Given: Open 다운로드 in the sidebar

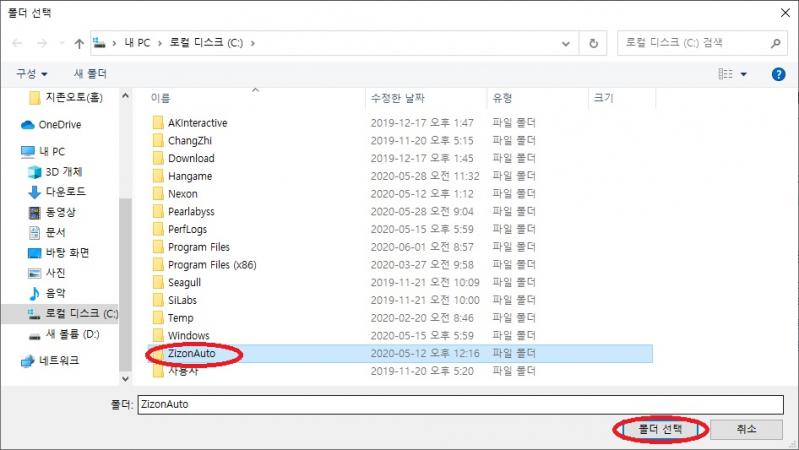Looking at the screenshot, I should point(66,191).
